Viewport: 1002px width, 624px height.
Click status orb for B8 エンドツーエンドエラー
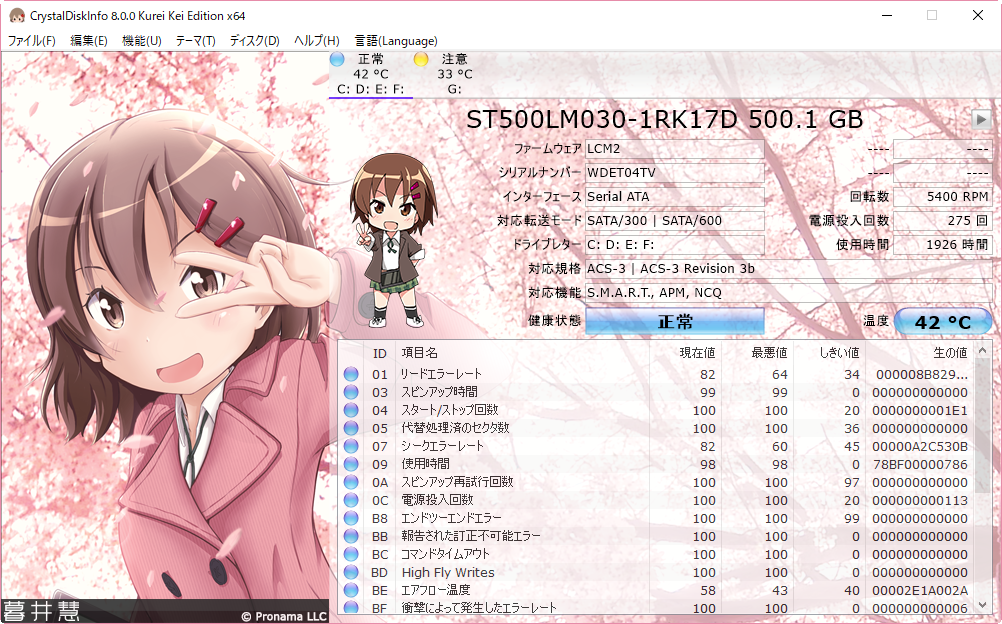[x=351, y=518]
